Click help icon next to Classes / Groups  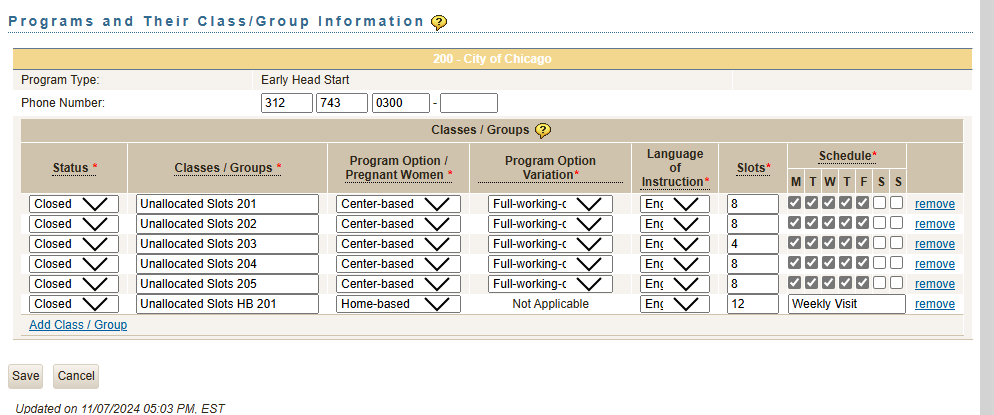tap(543, 130)
